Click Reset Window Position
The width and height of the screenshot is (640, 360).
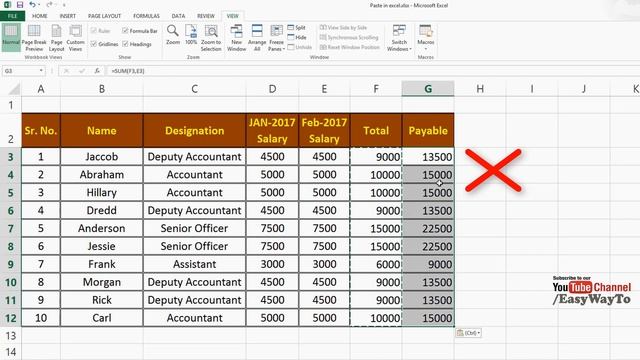click(x=349, y=47)
